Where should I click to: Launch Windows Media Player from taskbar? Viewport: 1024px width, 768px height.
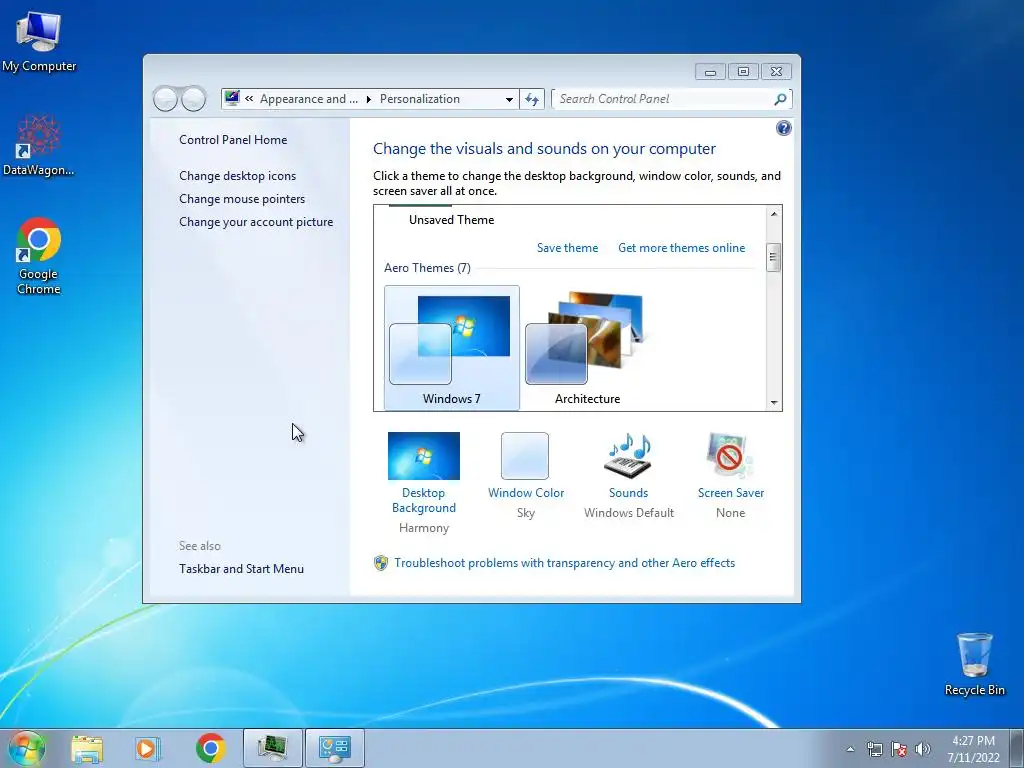(148, 748)
